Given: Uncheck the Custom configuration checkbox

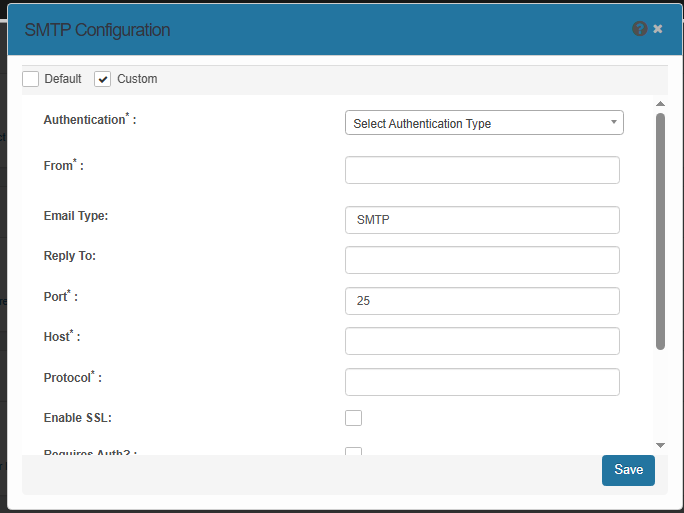Looking at the screenshot, I should point(103,79).
